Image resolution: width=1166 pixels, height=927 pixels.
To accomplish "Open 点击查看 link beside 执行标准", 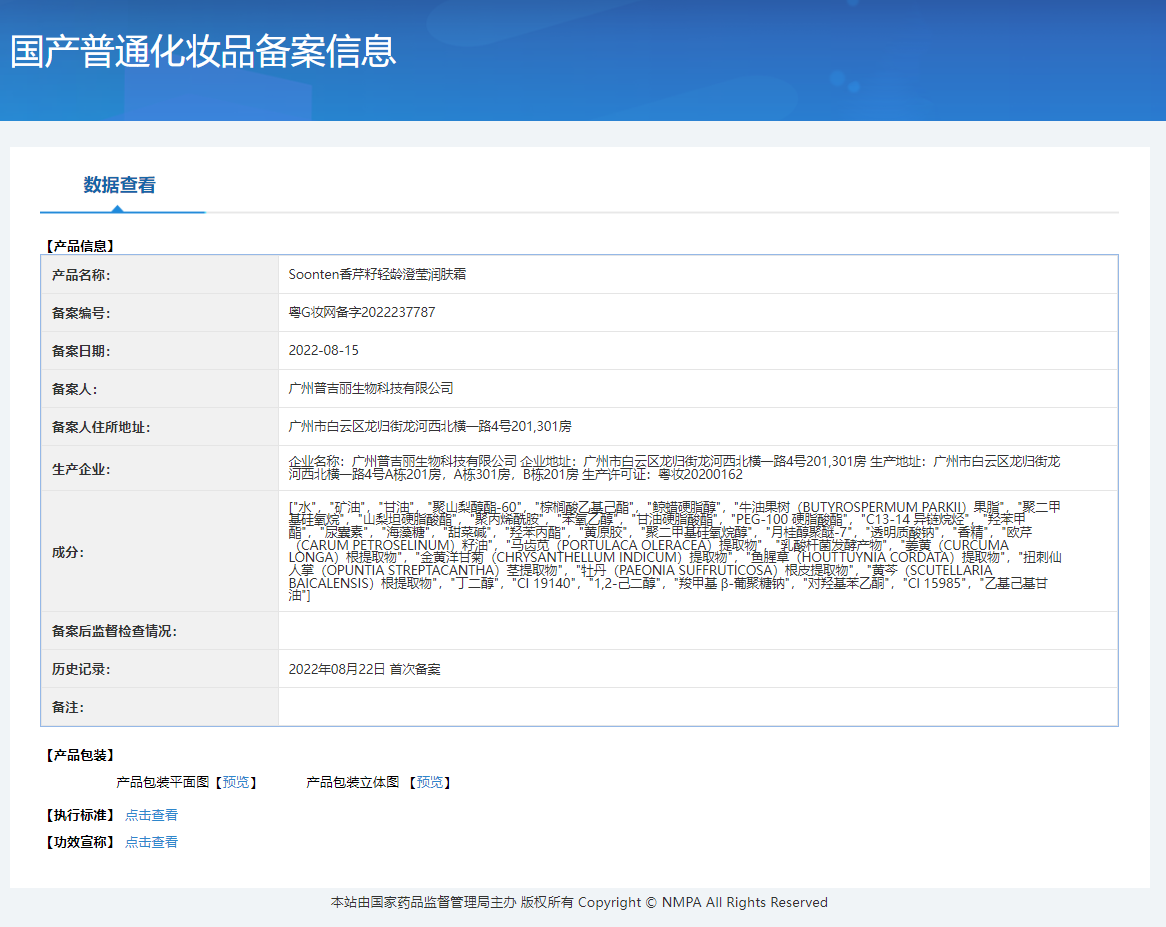I will (151, 815).
